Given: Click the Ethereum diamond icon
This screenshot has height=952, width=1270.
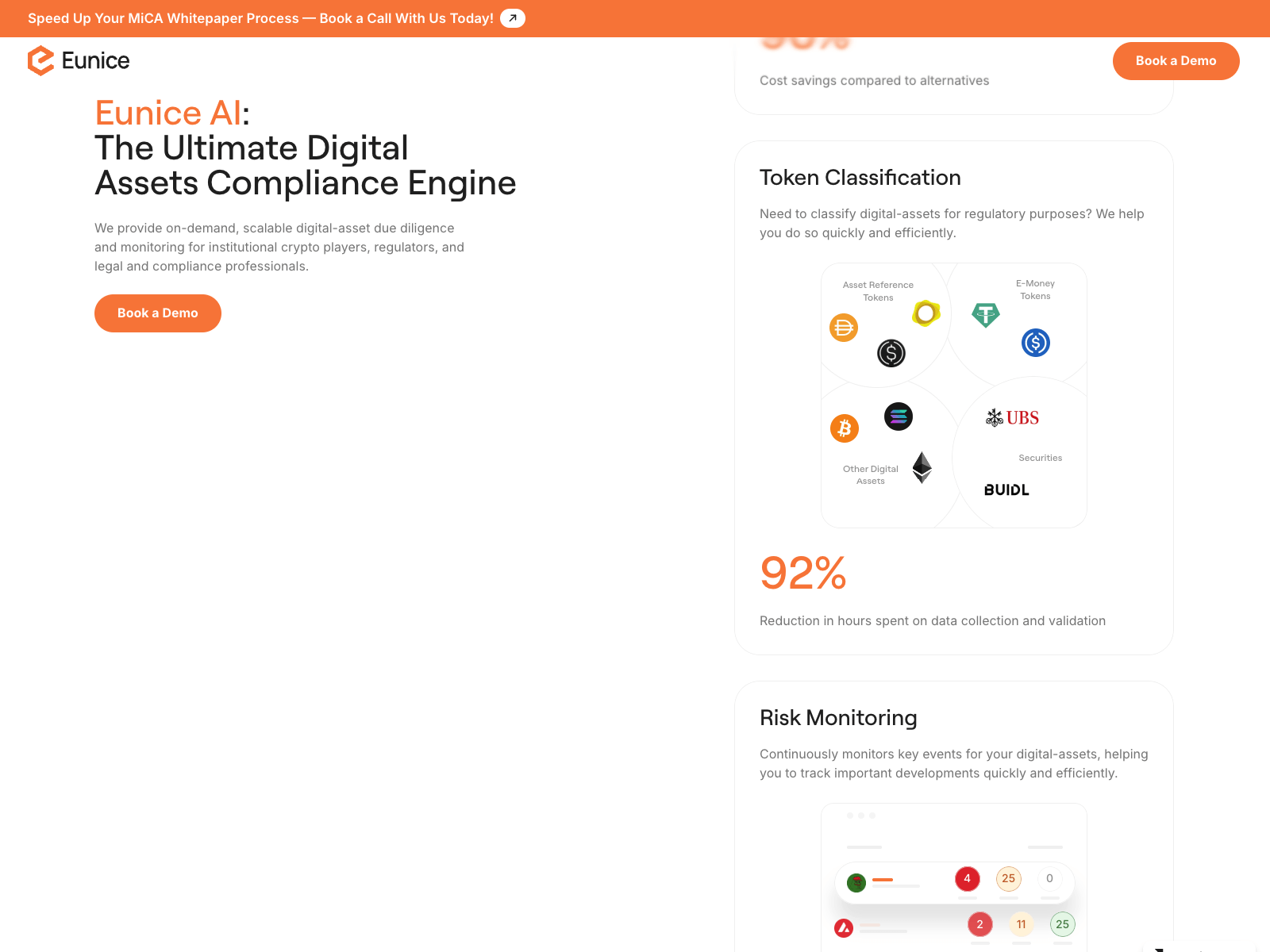Looking at the screenshot, I should point(922,467).
